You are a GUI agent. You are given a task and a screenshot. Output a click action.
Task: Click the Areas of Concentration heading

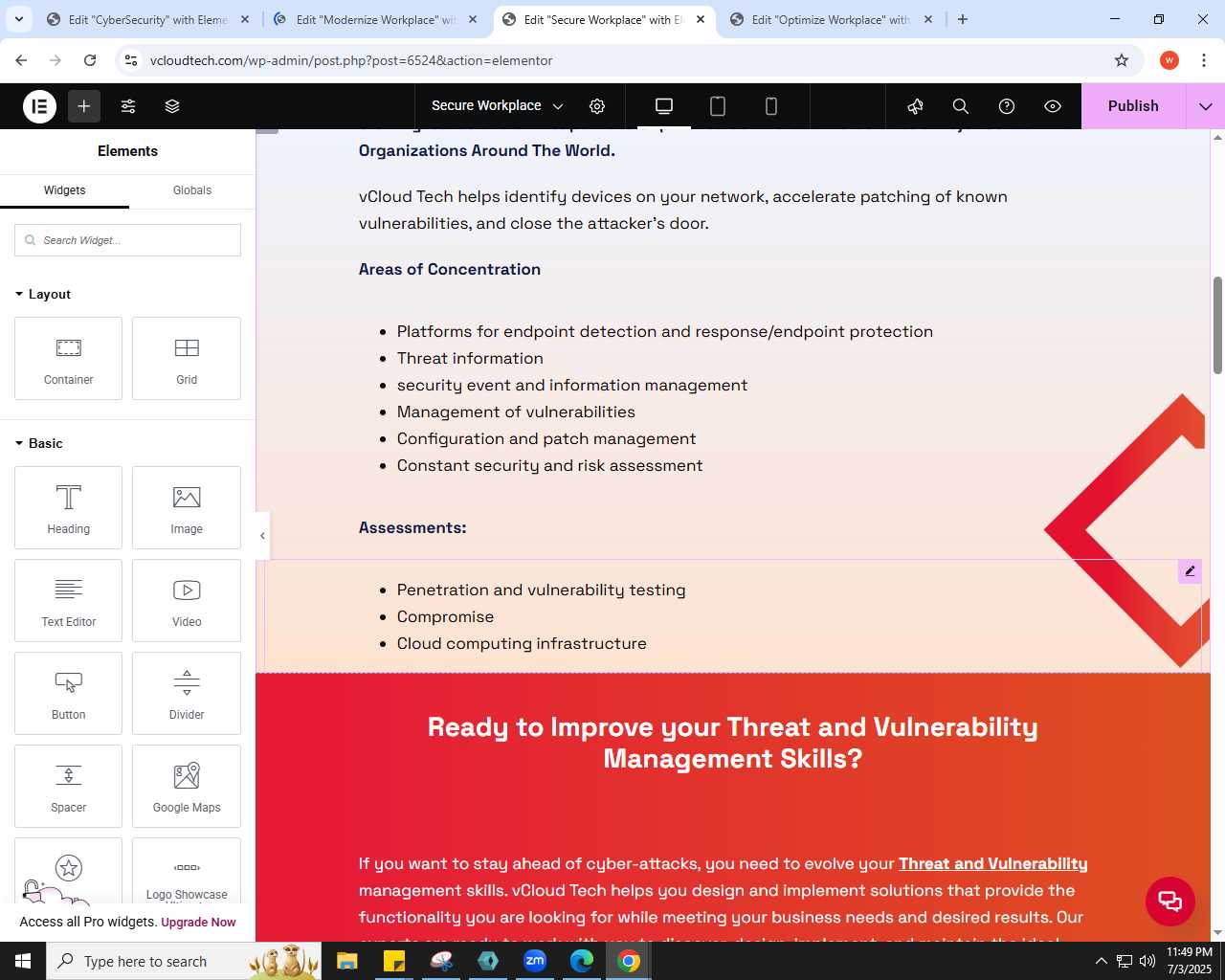point(450,269)
